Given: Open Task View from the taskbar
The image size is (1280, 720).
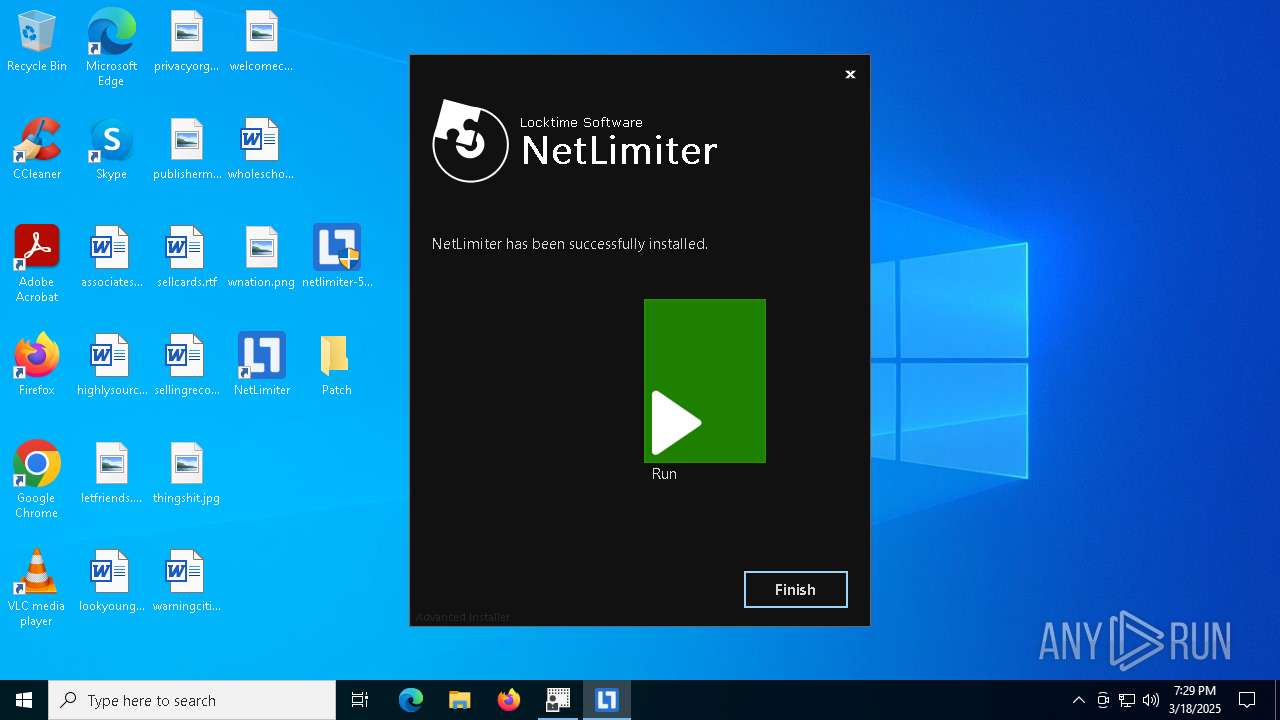Looking at the screenshot, I should 360,700.
